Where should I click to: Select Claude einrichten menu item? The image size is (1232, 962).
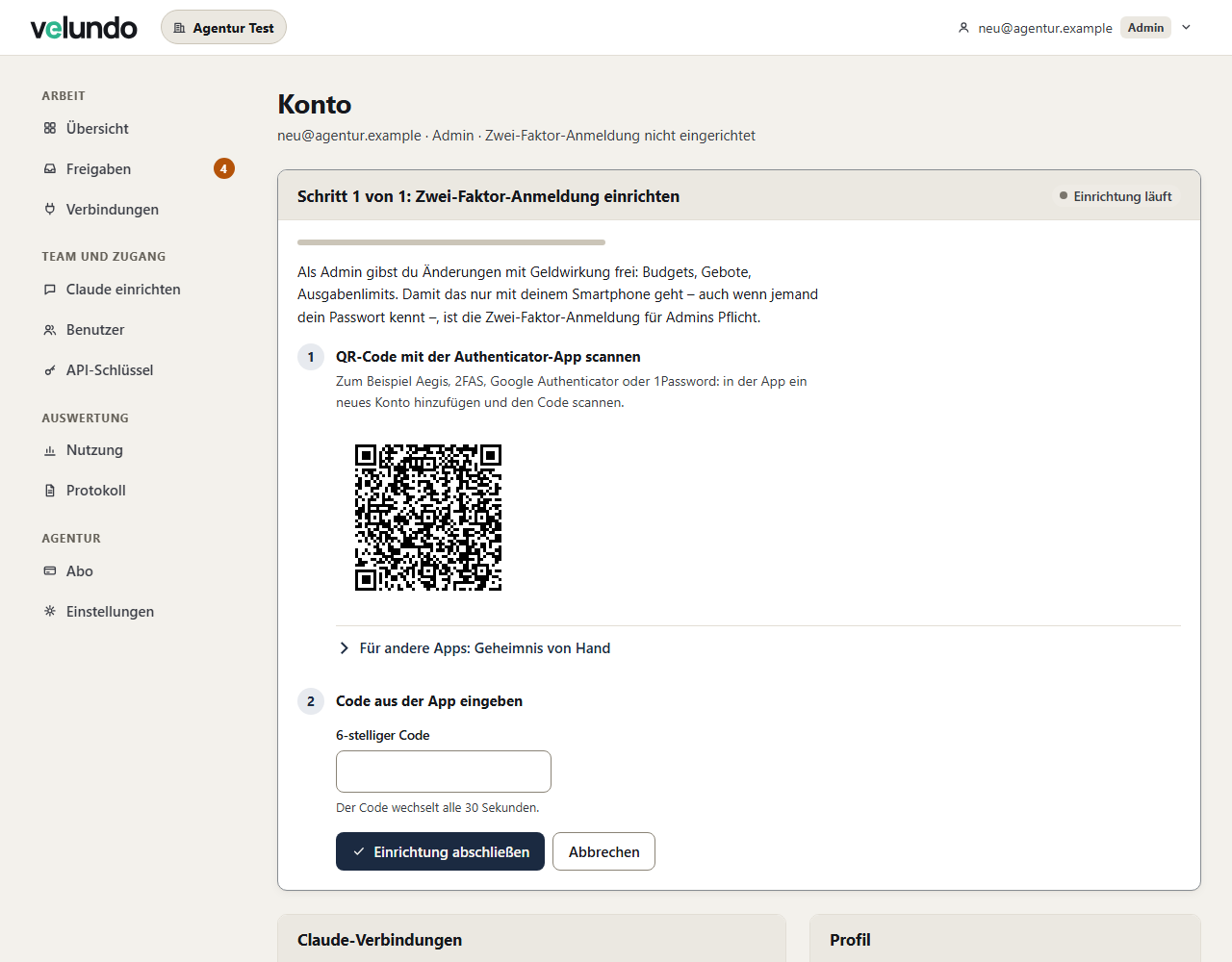[141, 289]
